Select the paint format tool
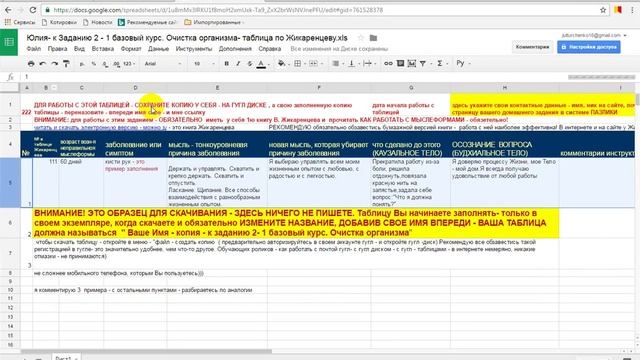Viewport: 640px width, 360px height. pos(66,64)
